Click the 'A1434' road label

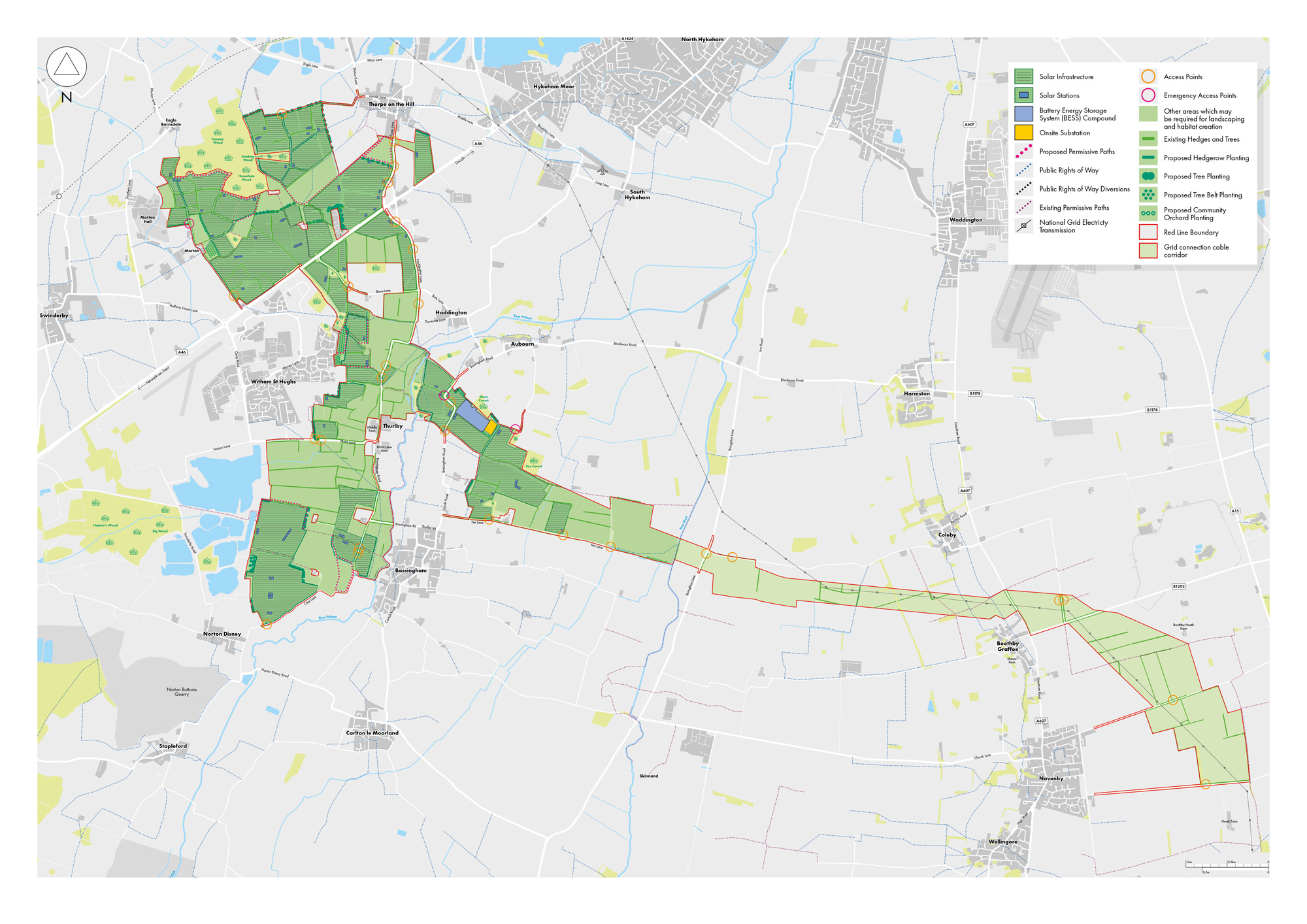[x=627, y=39]
